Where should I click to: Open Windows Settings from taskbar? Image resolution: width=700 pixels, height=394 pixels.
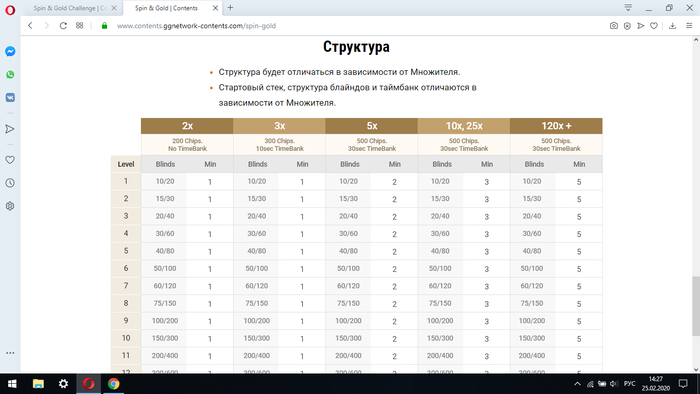[63, 384]
